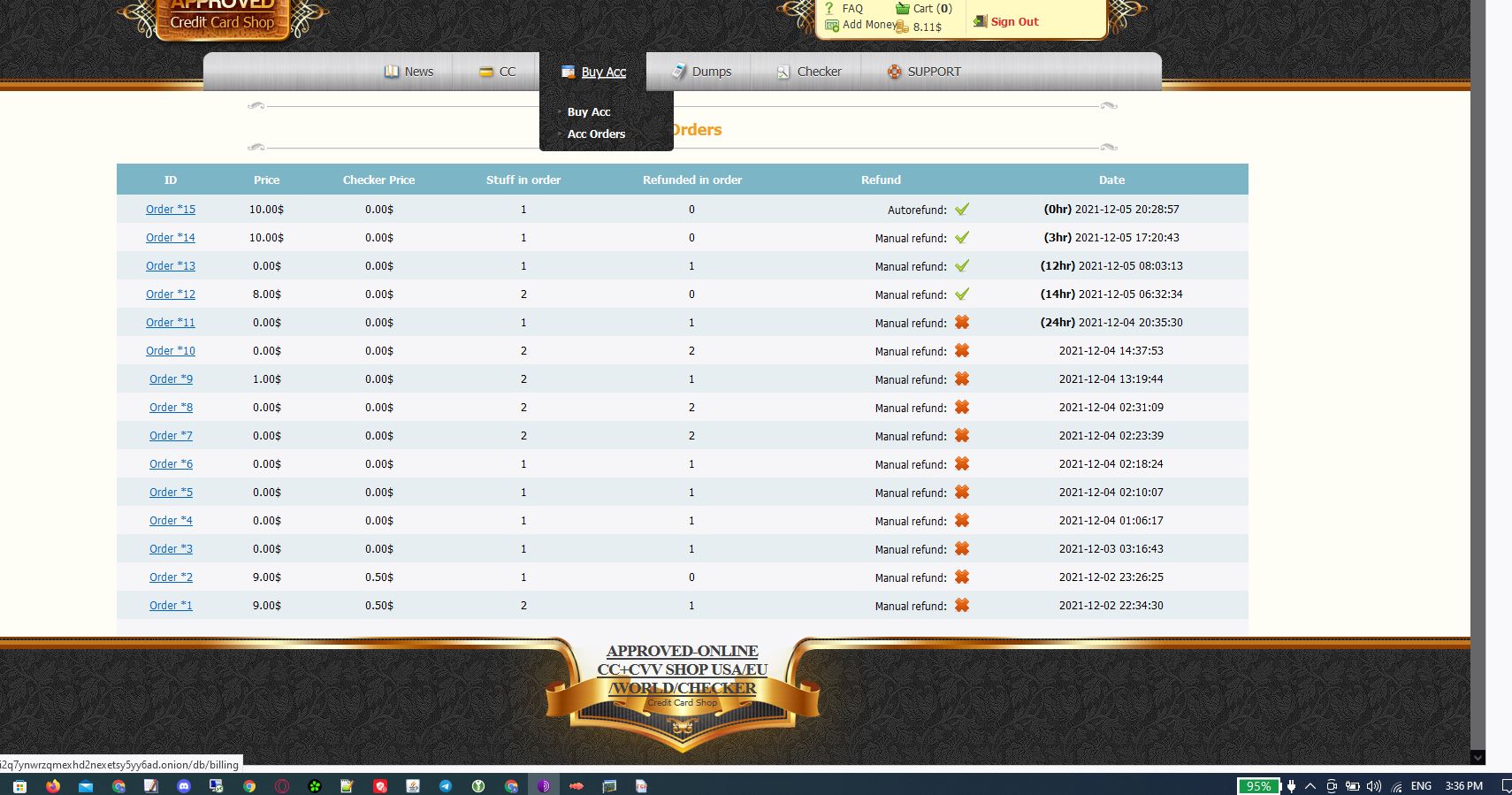Show hidden system tray icons
This screenshot has width=1512, height=795.
point(1310,786)
